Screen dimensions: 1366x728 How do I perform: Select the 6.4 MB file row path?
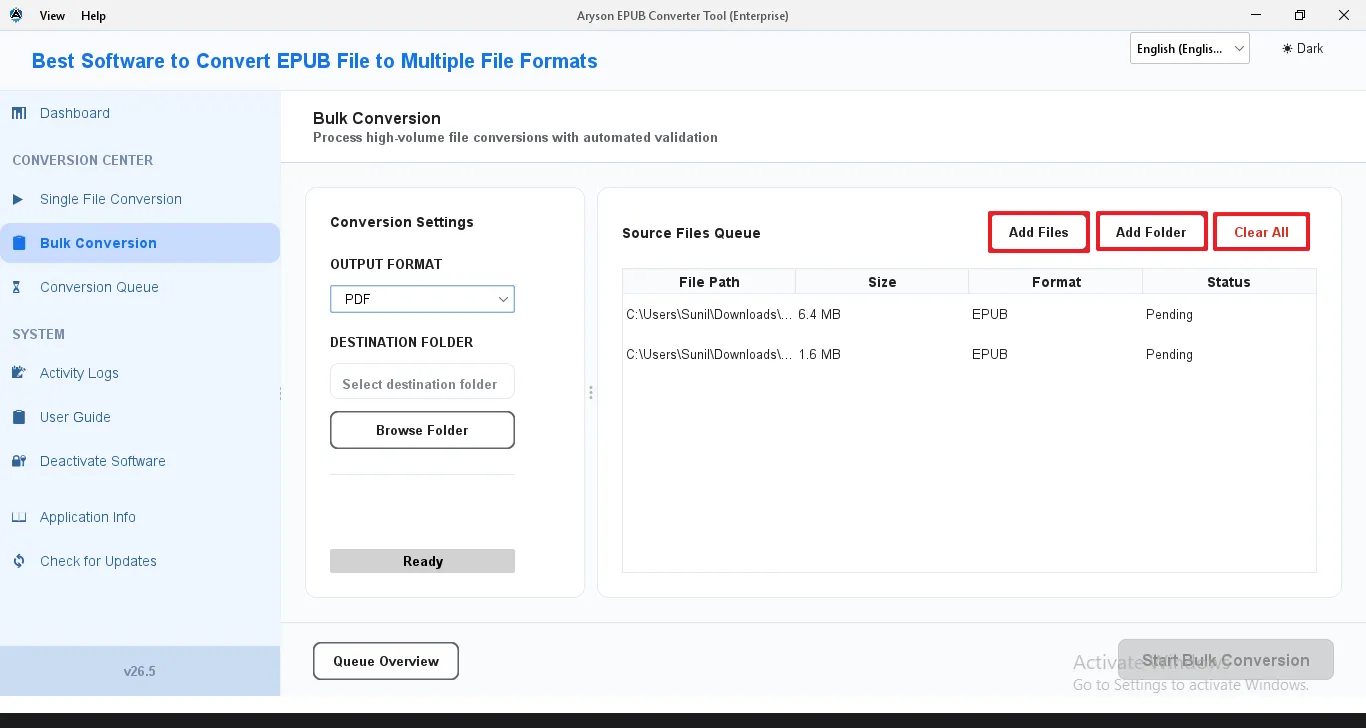(709, 314)
